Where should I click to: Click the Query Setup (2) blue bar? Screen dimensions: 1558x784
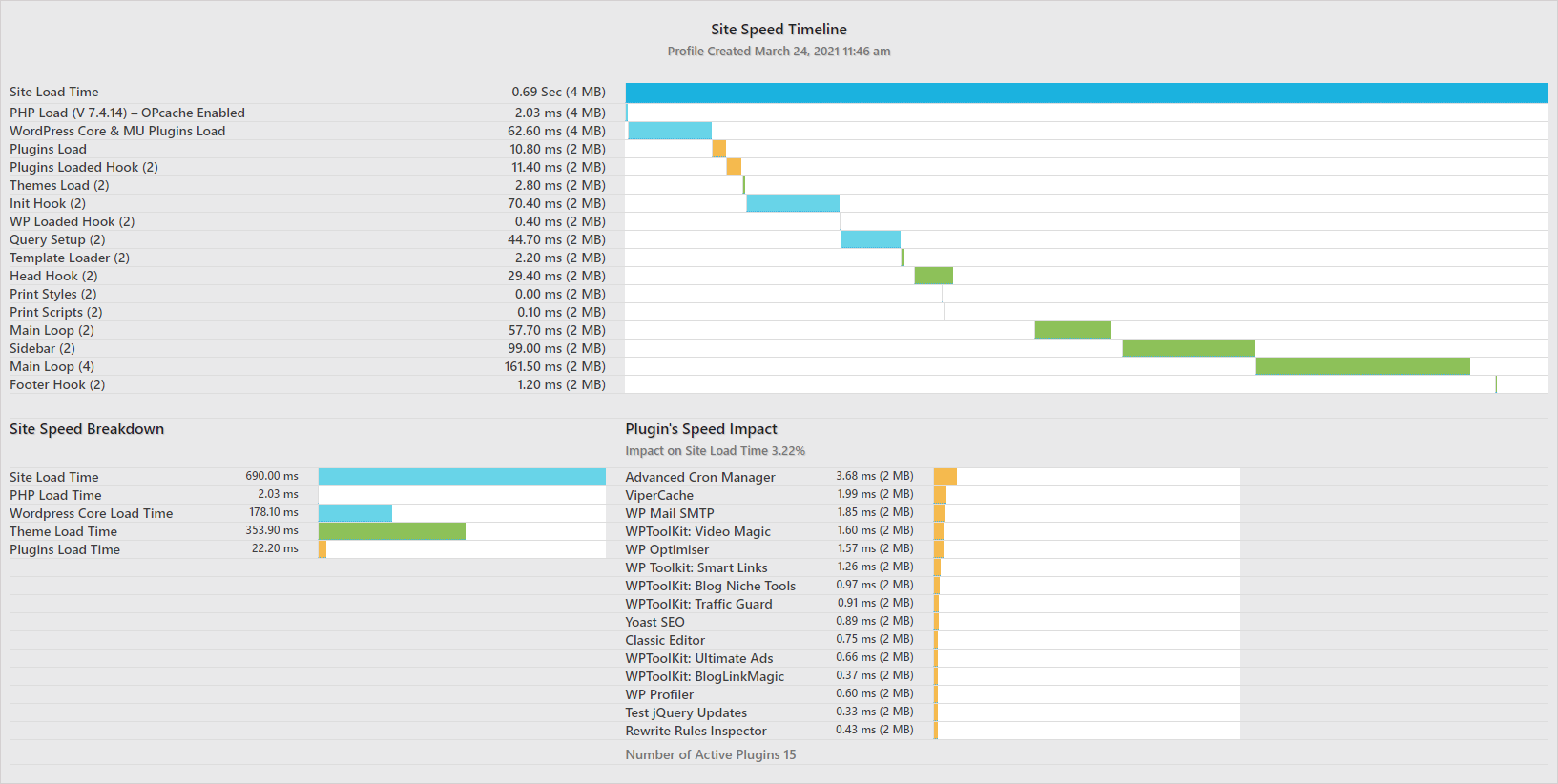(870, 239)
